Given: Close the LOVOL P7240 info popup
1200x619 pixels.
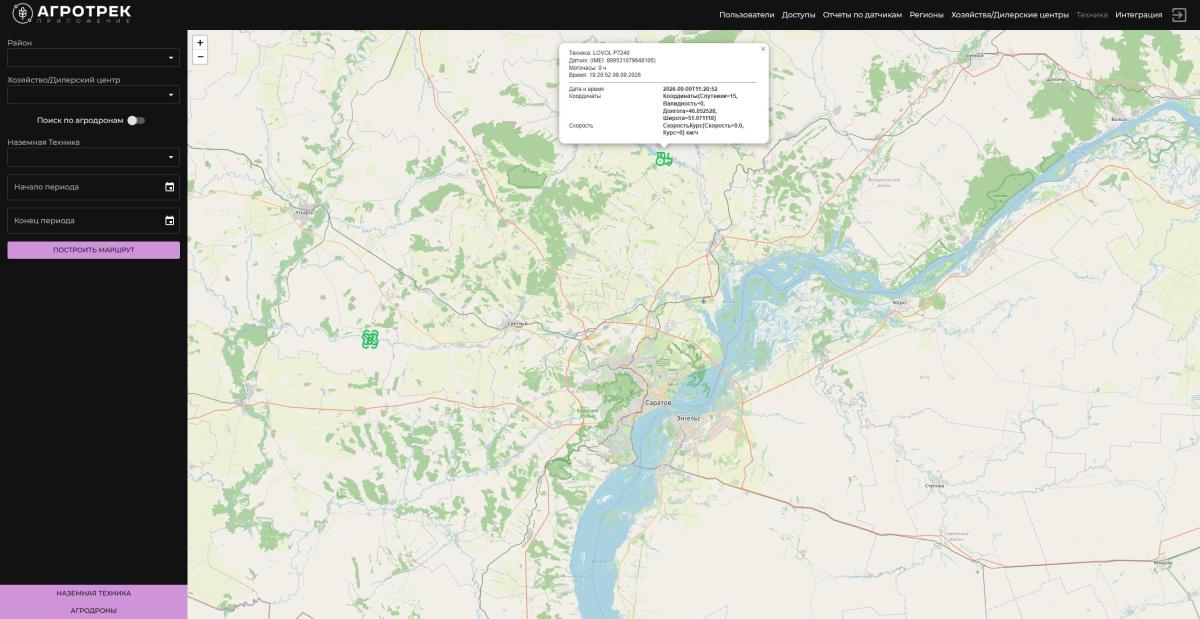Looking at the screenshot, I should [762, 49].
